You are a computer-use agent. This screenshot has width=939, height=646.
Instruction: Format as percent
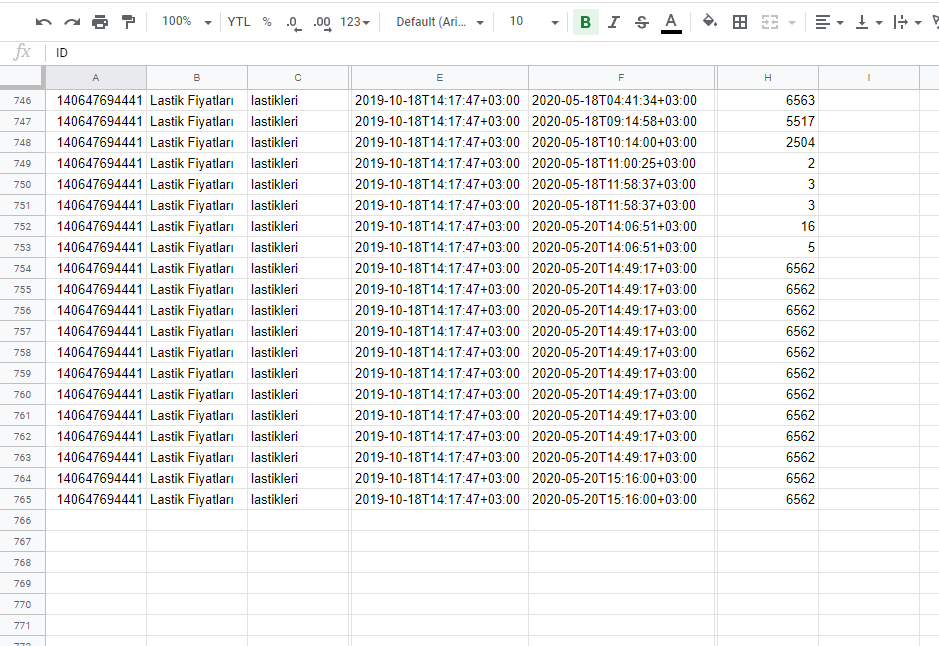267,22
